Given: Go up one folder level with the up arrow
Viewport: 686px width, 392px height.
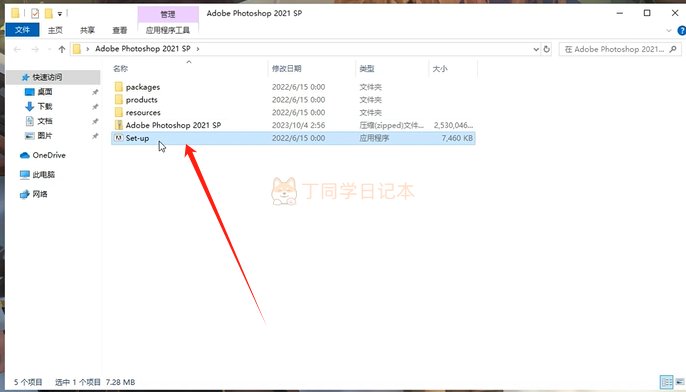Looking at the screenshot, I should click(x=62, y=49).
